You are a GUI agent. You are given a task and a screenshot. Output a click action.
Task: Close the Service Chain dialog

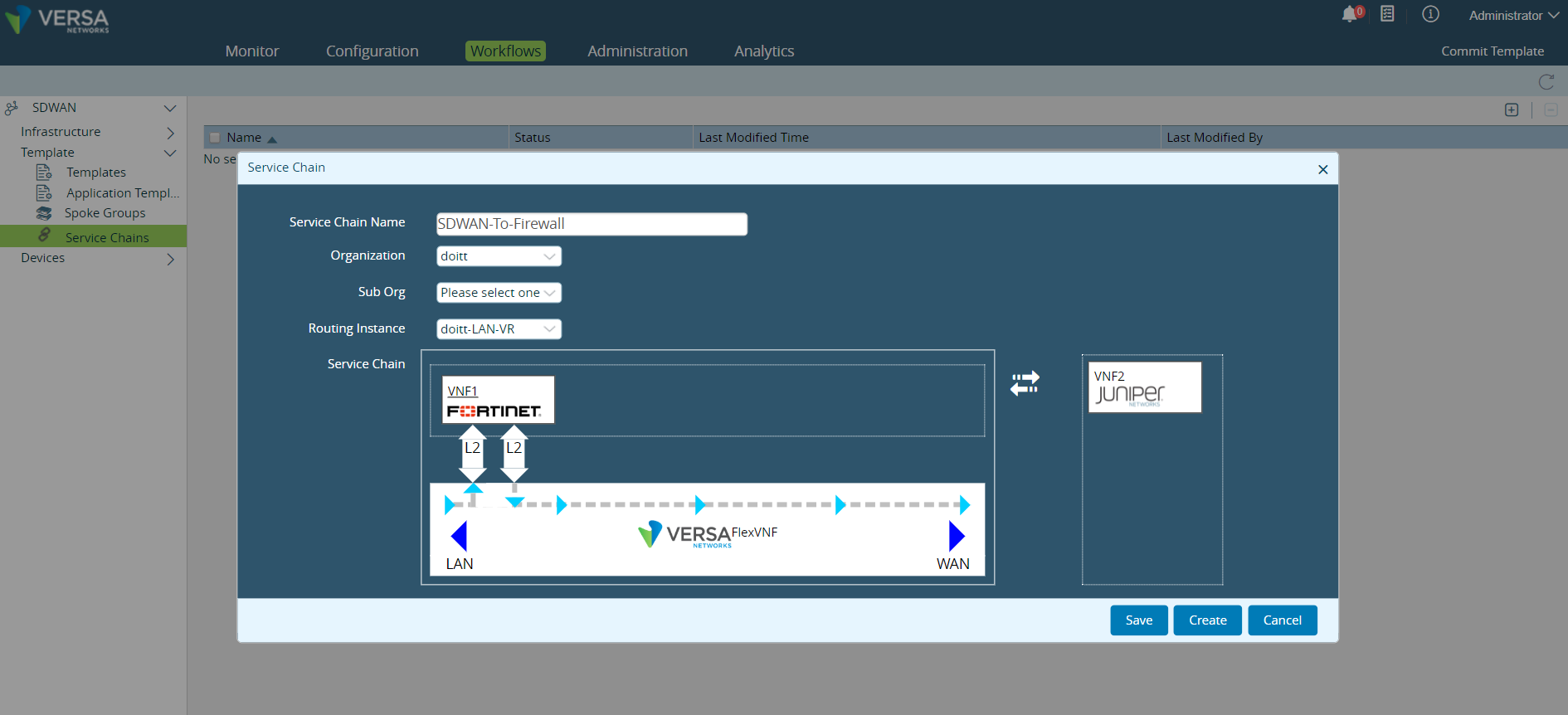pyautogui.click(x=1322, y=169)
